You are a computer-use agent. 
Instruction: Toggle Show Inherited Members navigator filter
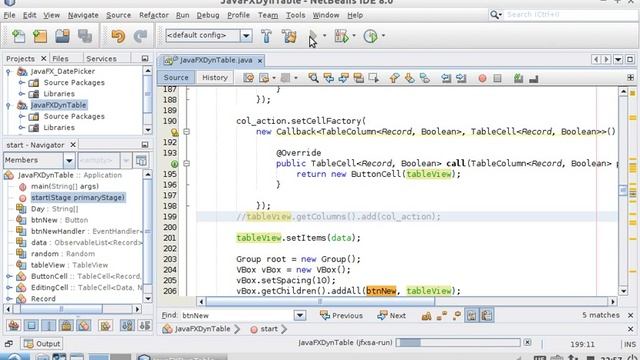[x=13, y=325]
